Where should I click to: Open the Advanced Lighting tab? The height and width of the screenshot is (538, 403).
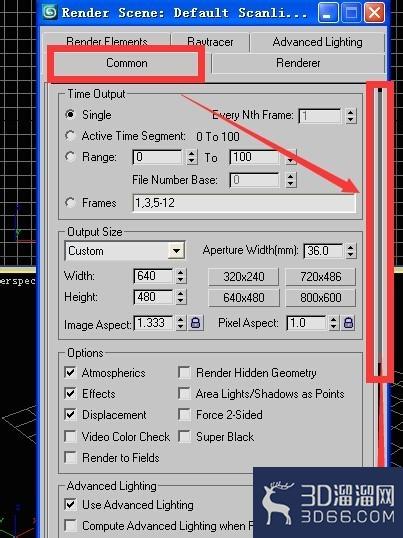coord(317,42)
